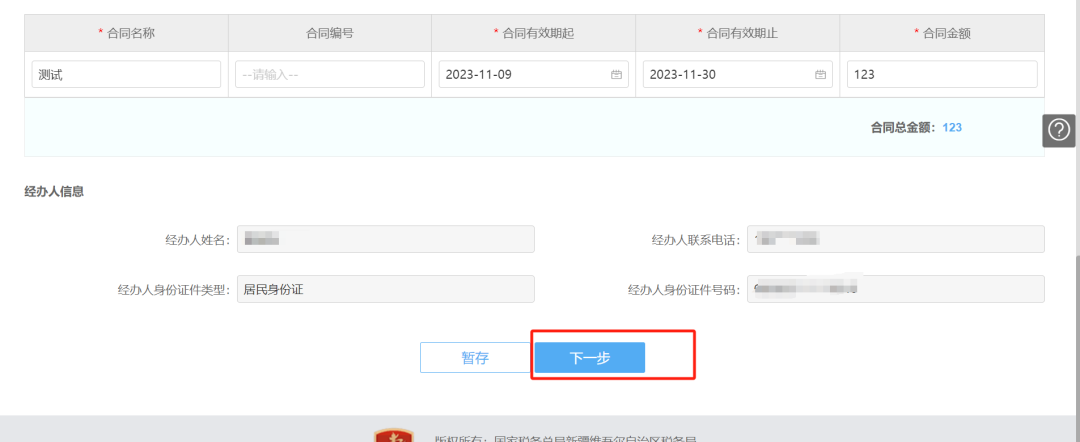Click the 合同有效期止 column header

(x=738, y=33)
